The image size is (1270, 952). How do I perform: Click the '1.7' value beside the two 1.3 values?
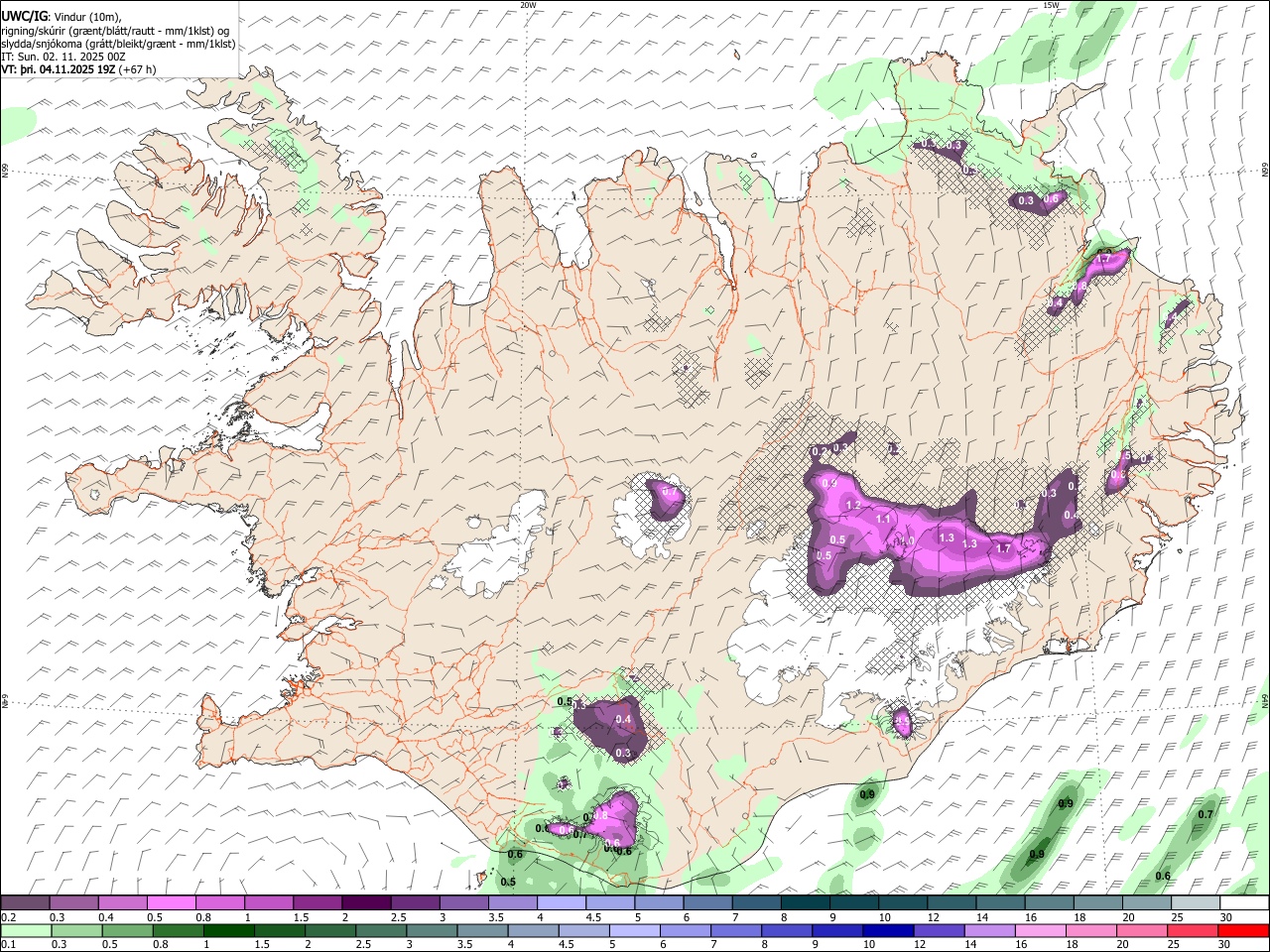coord(1003,548)
